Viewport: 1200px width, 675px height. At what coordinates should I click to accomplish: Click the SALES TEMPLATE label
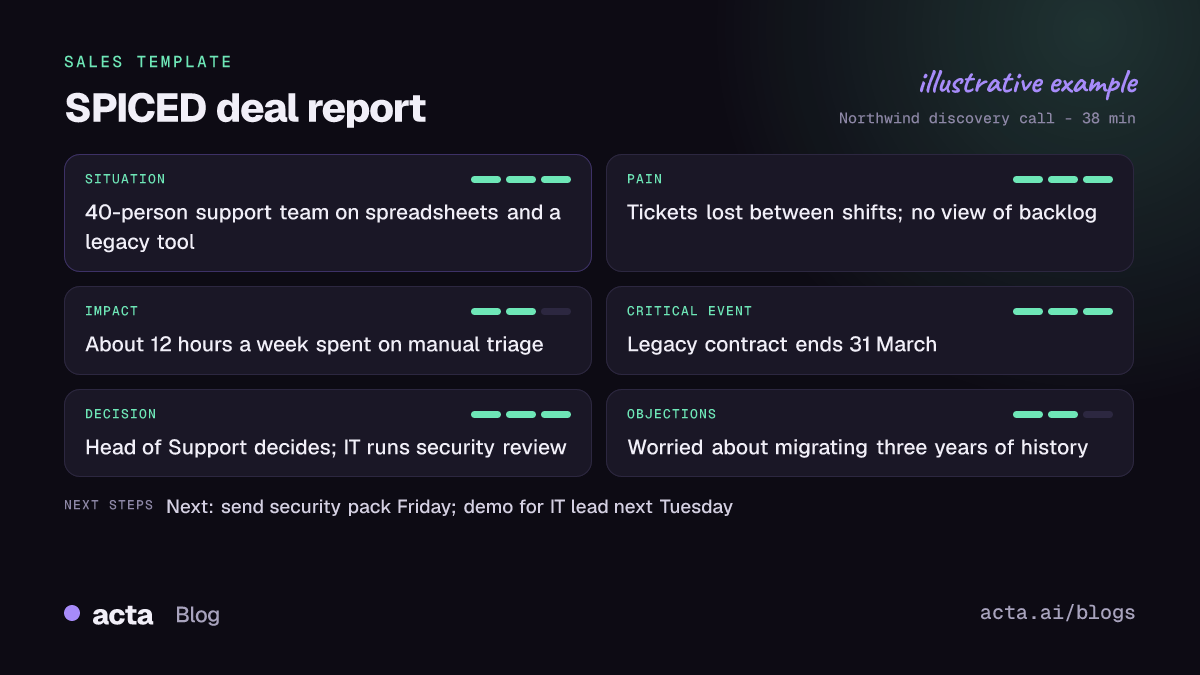(148, 62)
